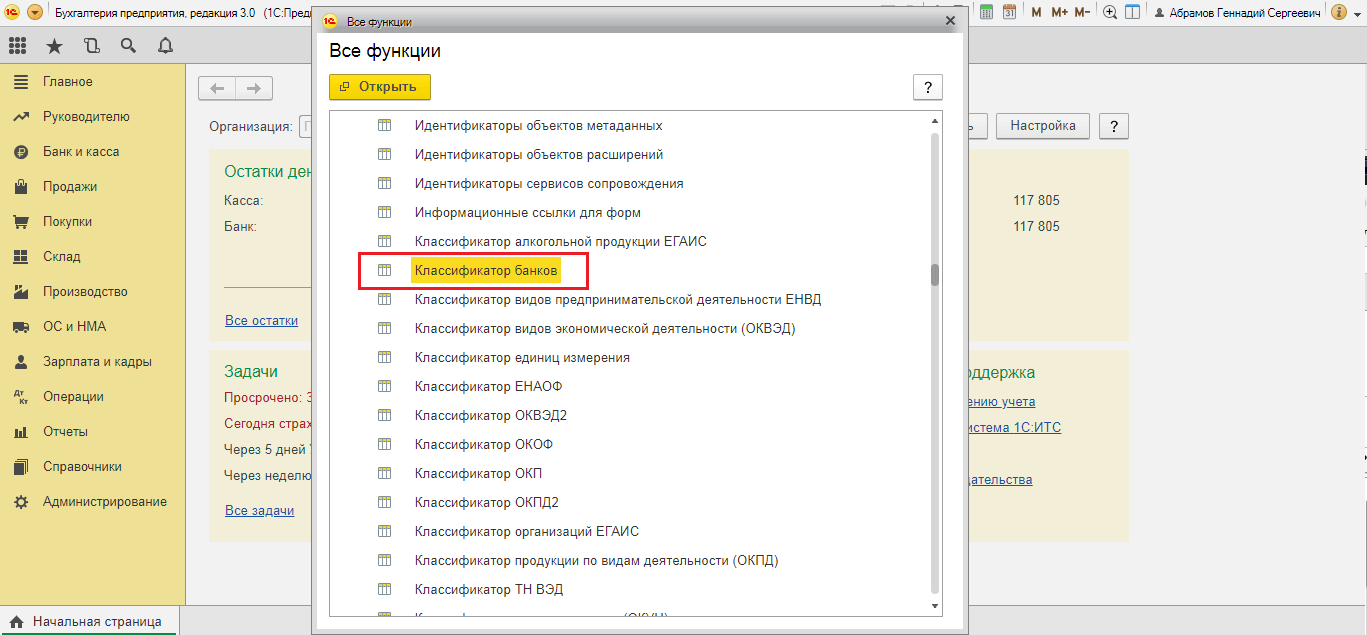Screen dimensions: 1367x635
Task: Open the Руководителю section
Action: 86,117
